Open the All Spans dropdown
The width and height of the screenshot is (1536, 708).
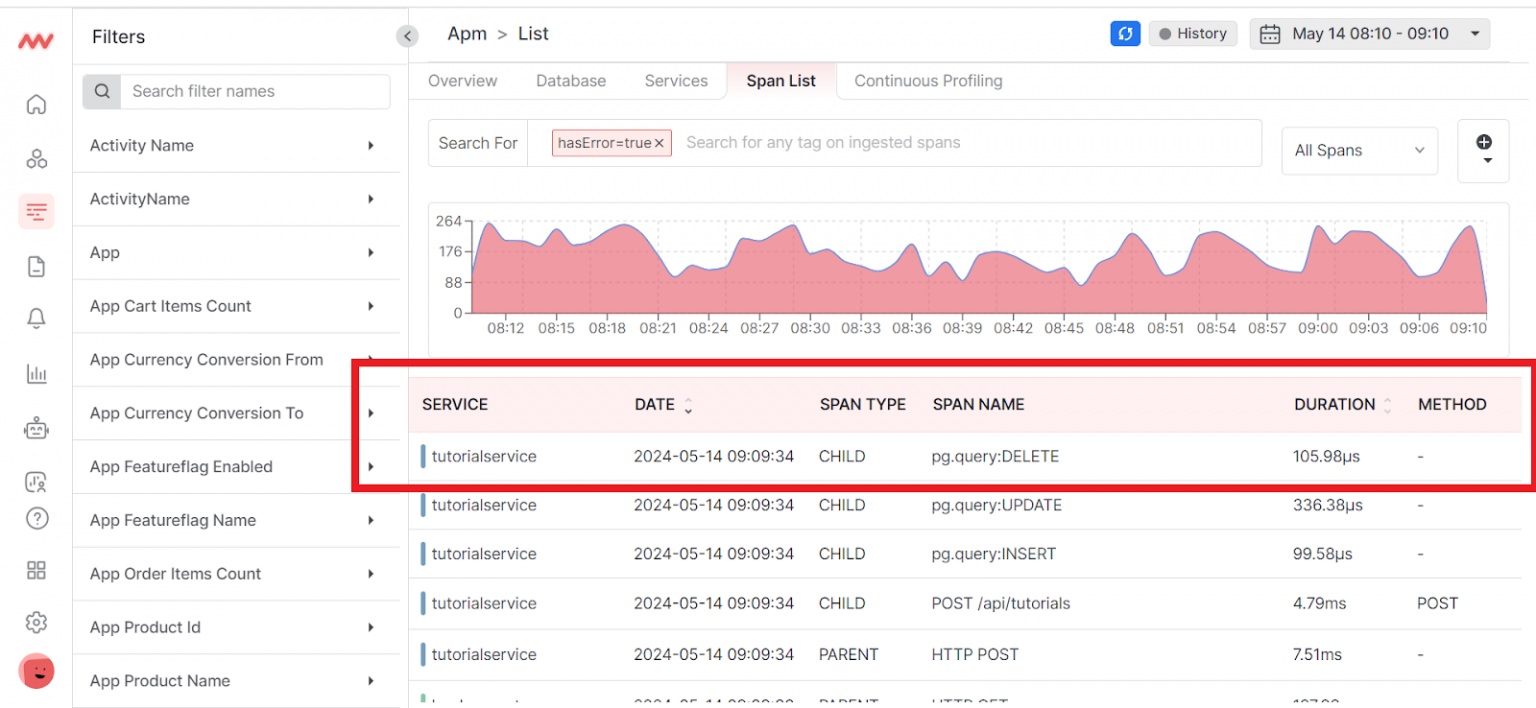tap(1359, 150)
